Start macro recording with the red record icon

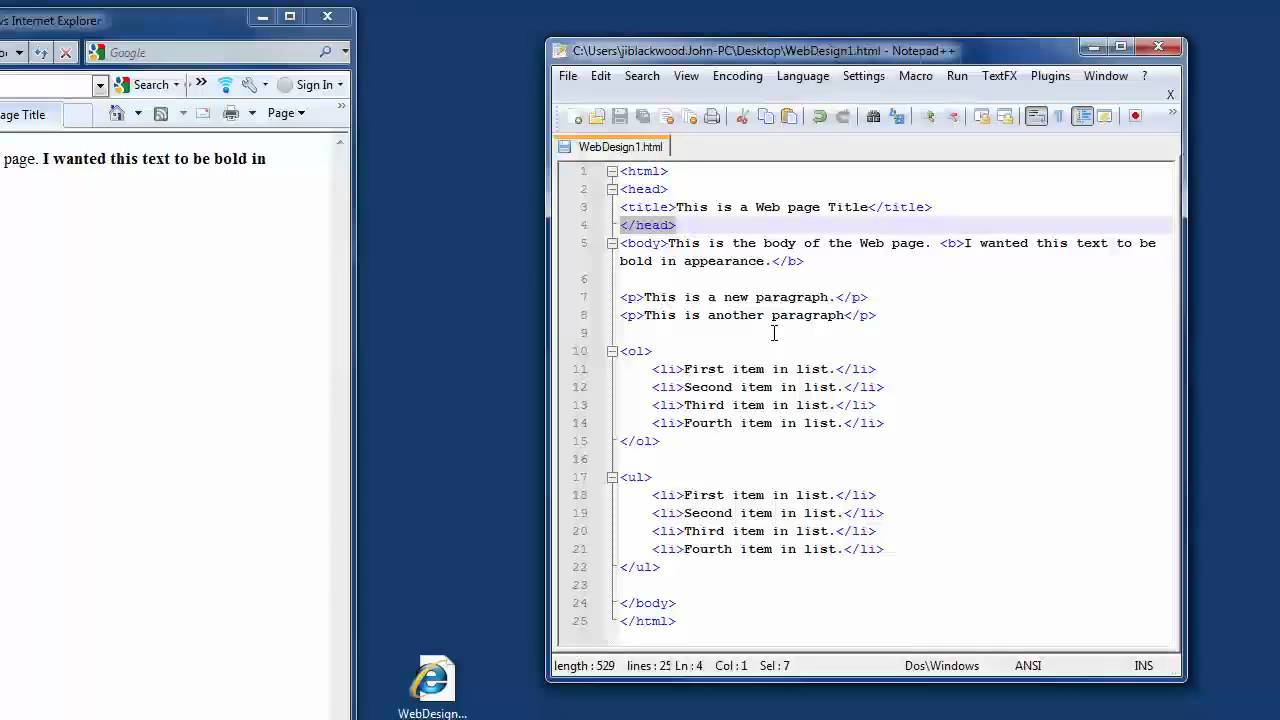[x=1135, y=116]
